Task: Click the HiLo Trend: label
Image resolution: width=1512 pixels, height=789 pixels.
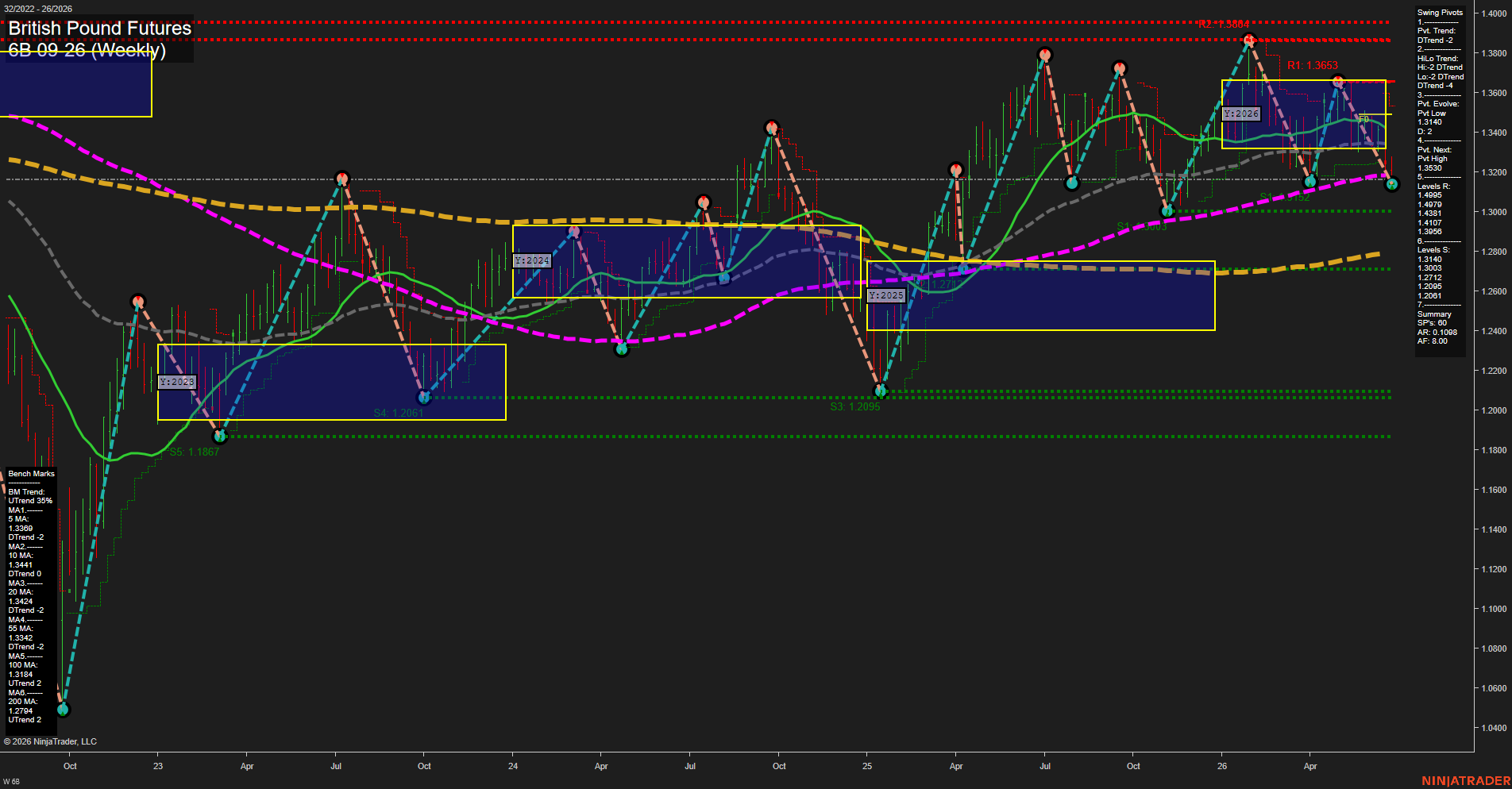Action: pos(1438,59)
